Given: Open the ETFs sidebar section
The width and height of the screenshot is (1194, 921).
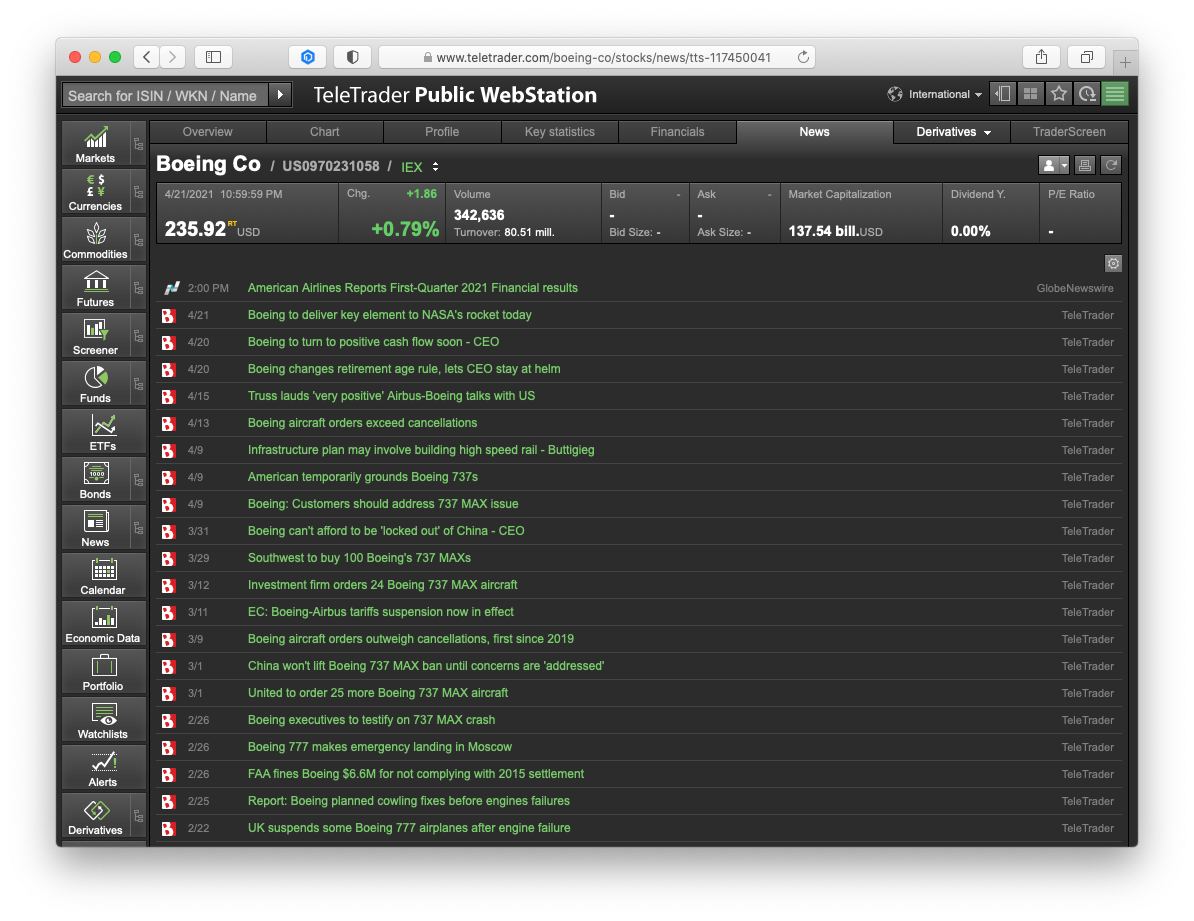Looking at the screenshot, I should [103, 432].
